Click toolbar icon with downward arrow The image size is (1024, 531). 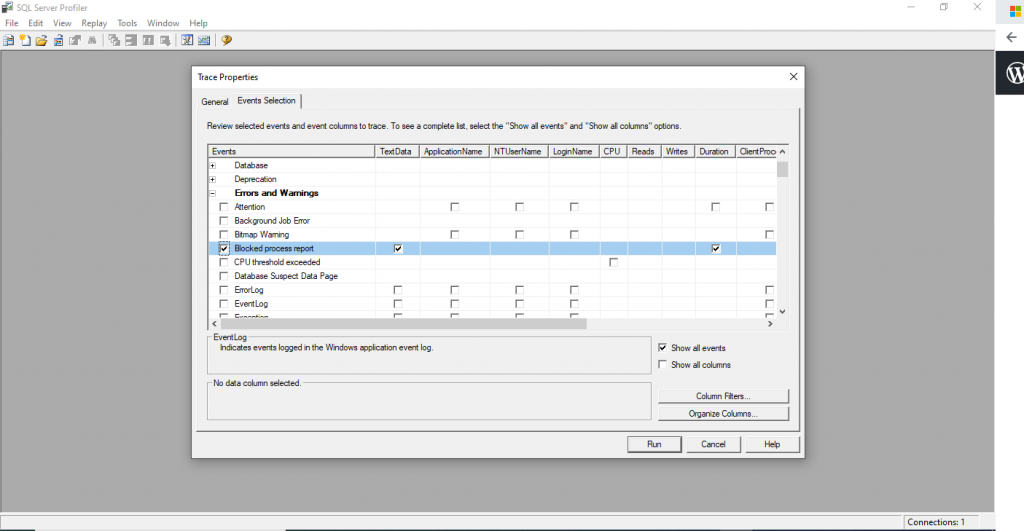tap(165, 40)
